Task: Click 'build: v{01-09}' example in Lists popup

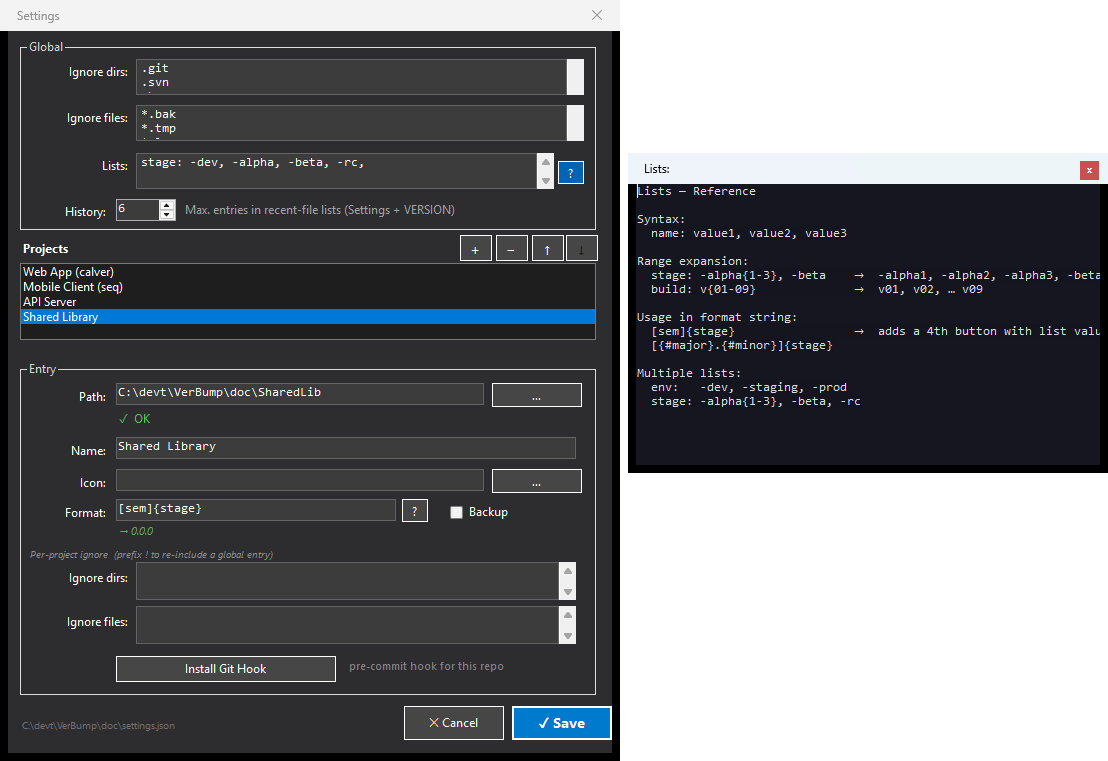Action: click(x=703, y=289)
